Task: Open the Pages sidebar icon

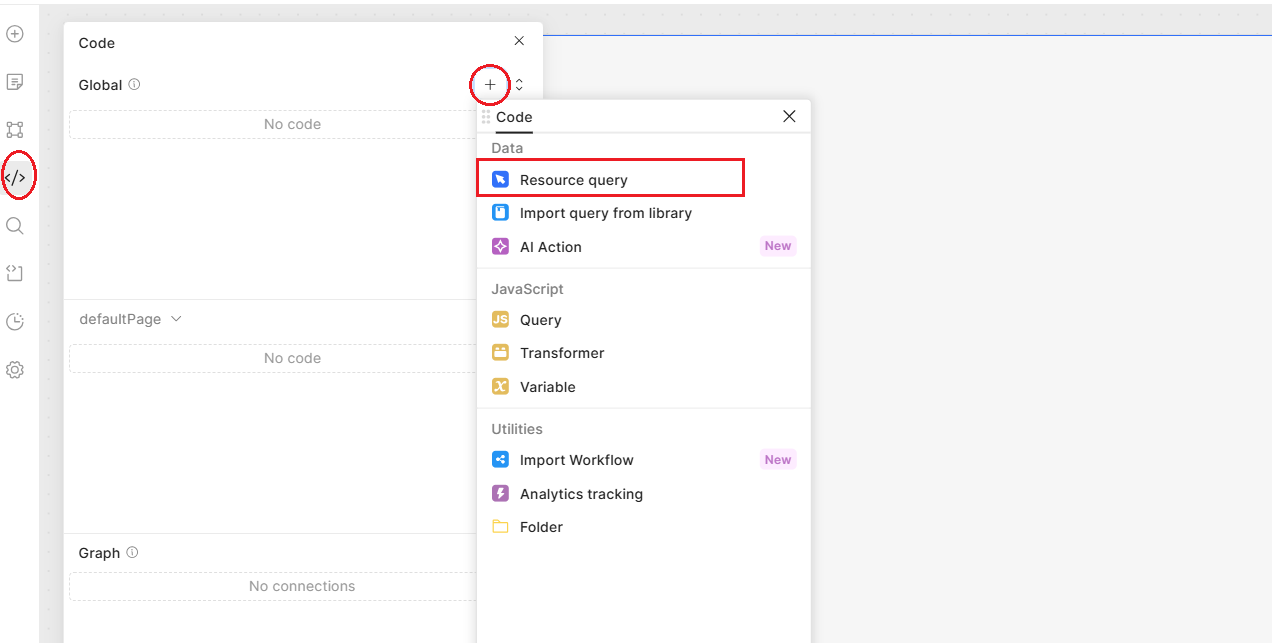Action: [x=15, y=81]
